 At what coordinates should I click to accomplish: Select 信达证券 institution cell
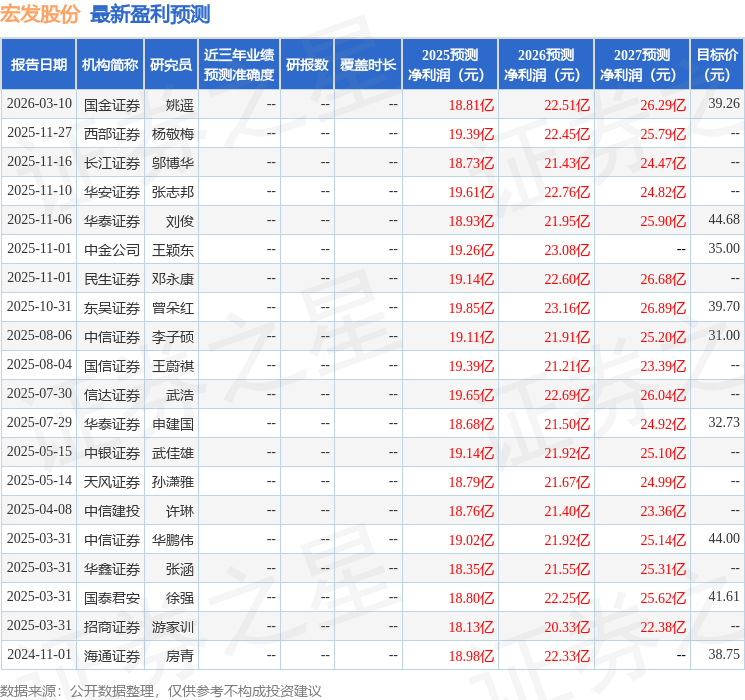click(112, 395)
